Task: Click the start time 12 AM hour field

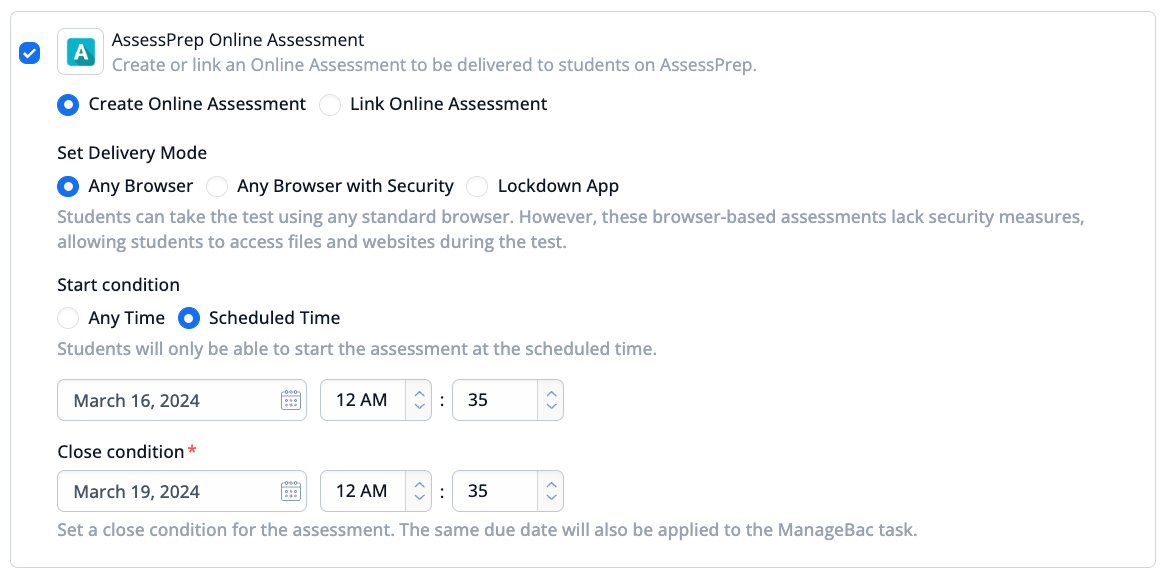Action: pos(363,400)
